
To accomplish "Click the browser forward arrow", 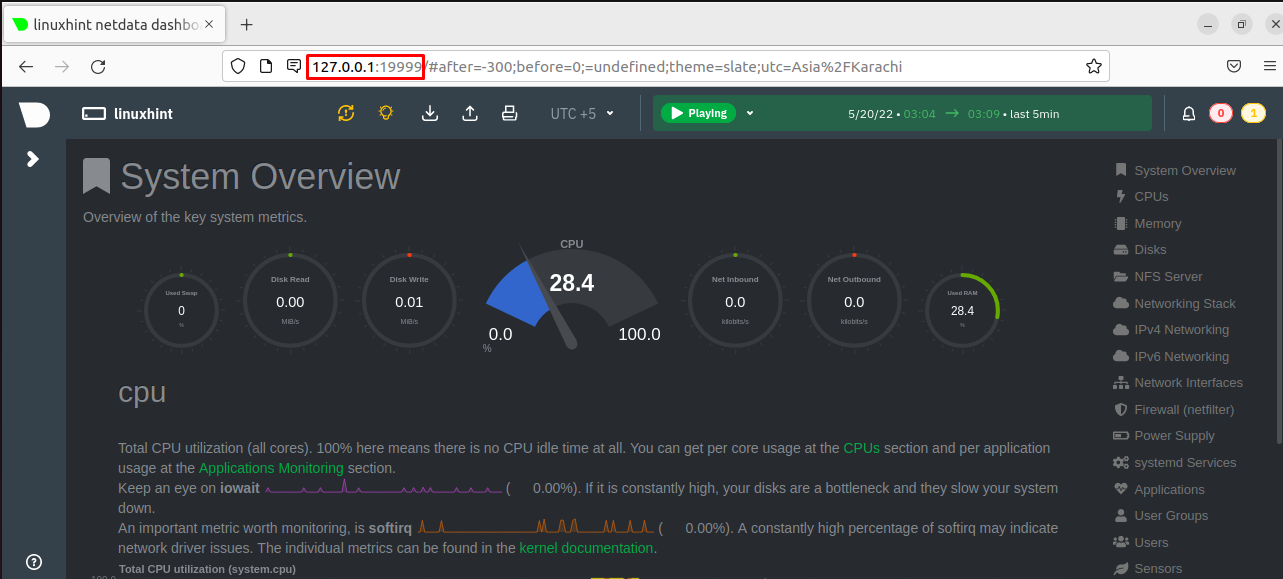I will pos(62,66).
